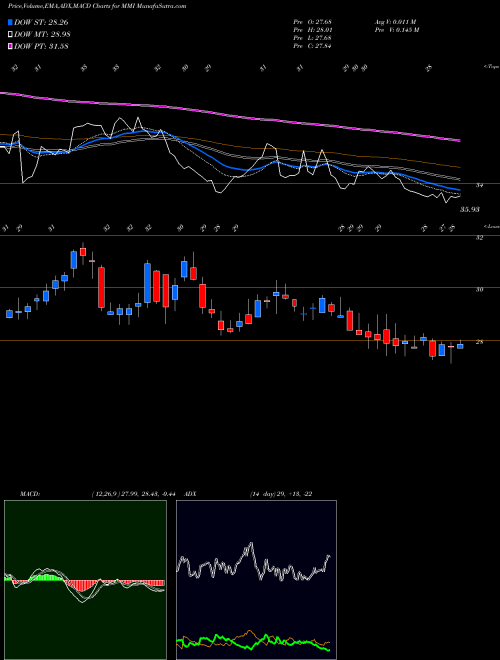Click the 'MACD:' indicator heading
The width and height of the screenshot is (500, 660).
pos(29,494)
